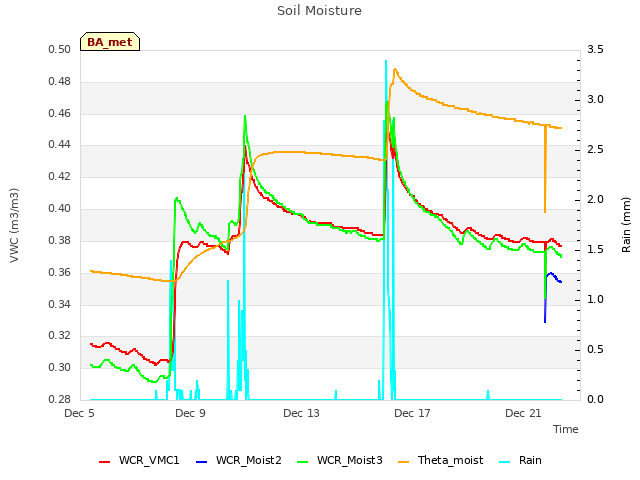Click the 1.0 rain axis value

click(595, 300)
